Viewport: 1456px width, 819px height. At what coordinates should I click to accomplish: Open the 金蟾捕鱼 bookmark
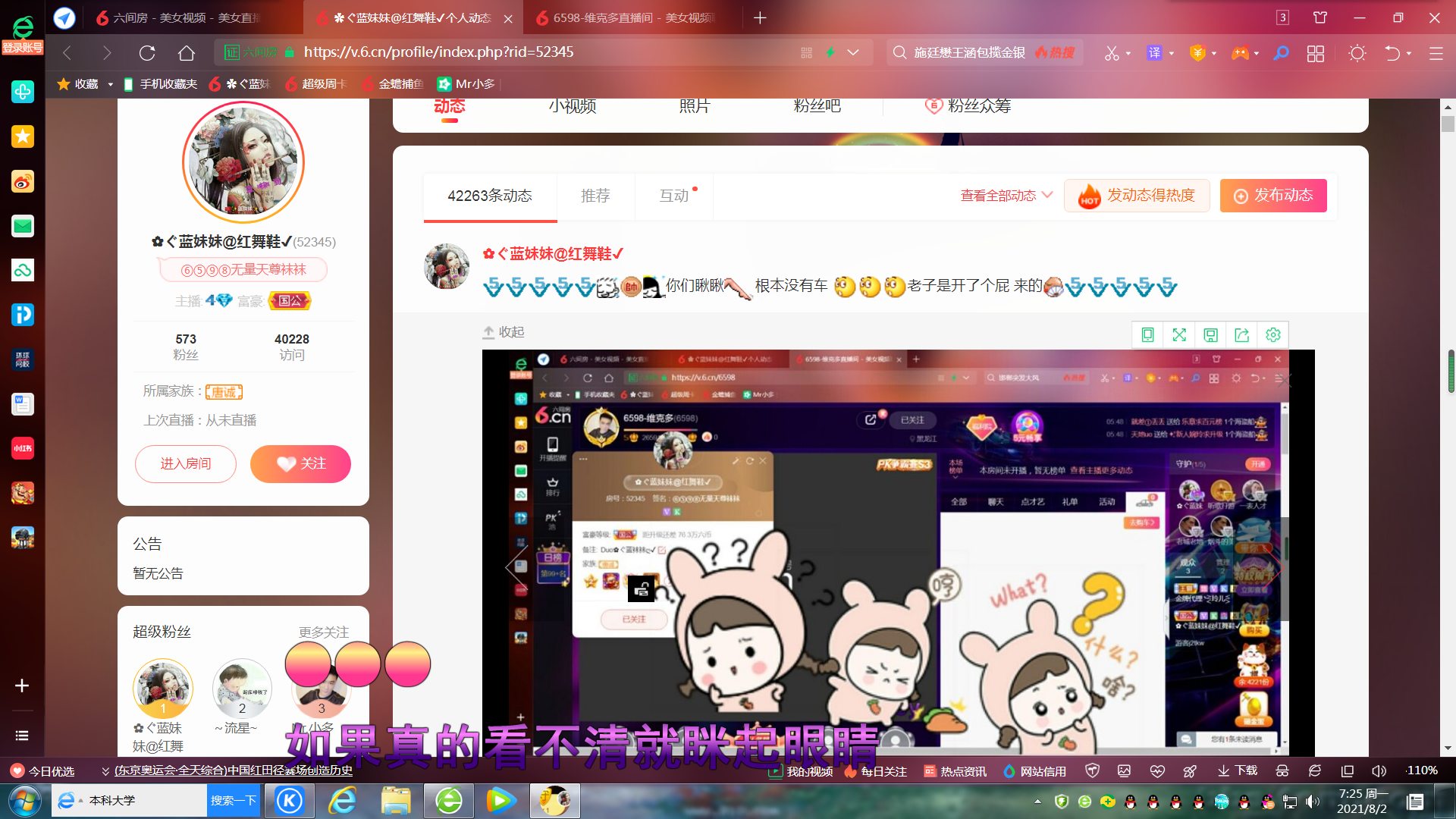coord(393,84)
